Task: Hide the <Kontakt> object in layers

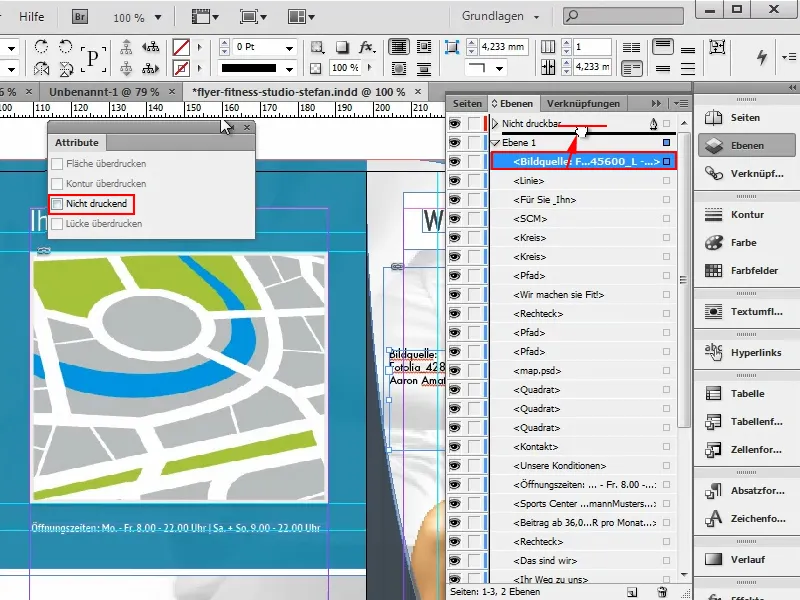Action: pos(455,446)
